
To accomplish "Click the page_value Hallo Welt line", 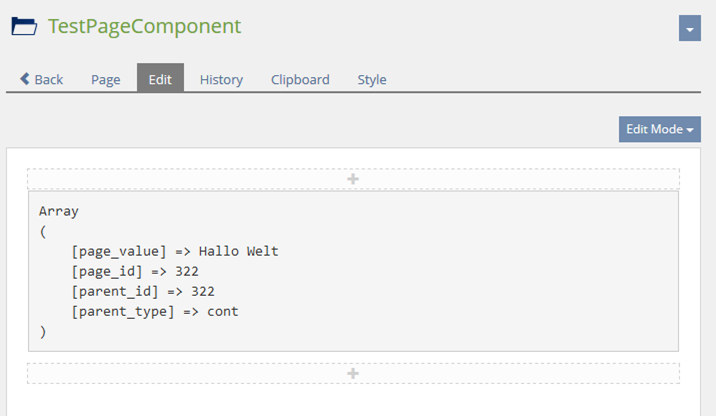I will click(174, 251).
